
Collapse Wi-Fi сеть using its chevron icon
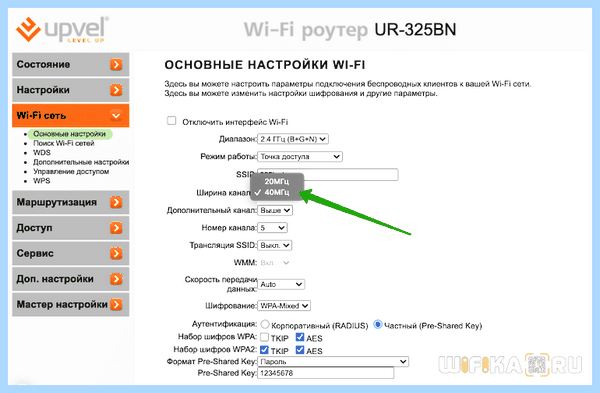point(116,115)
